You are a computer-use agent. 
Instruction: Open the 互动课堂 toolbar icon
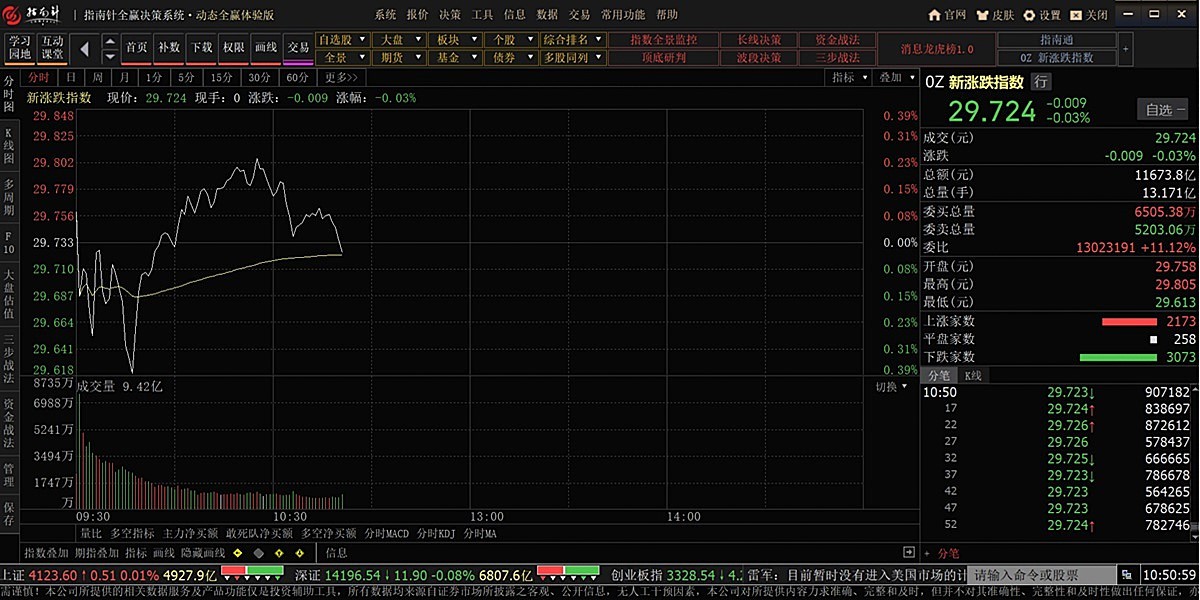tap(53, 48)
